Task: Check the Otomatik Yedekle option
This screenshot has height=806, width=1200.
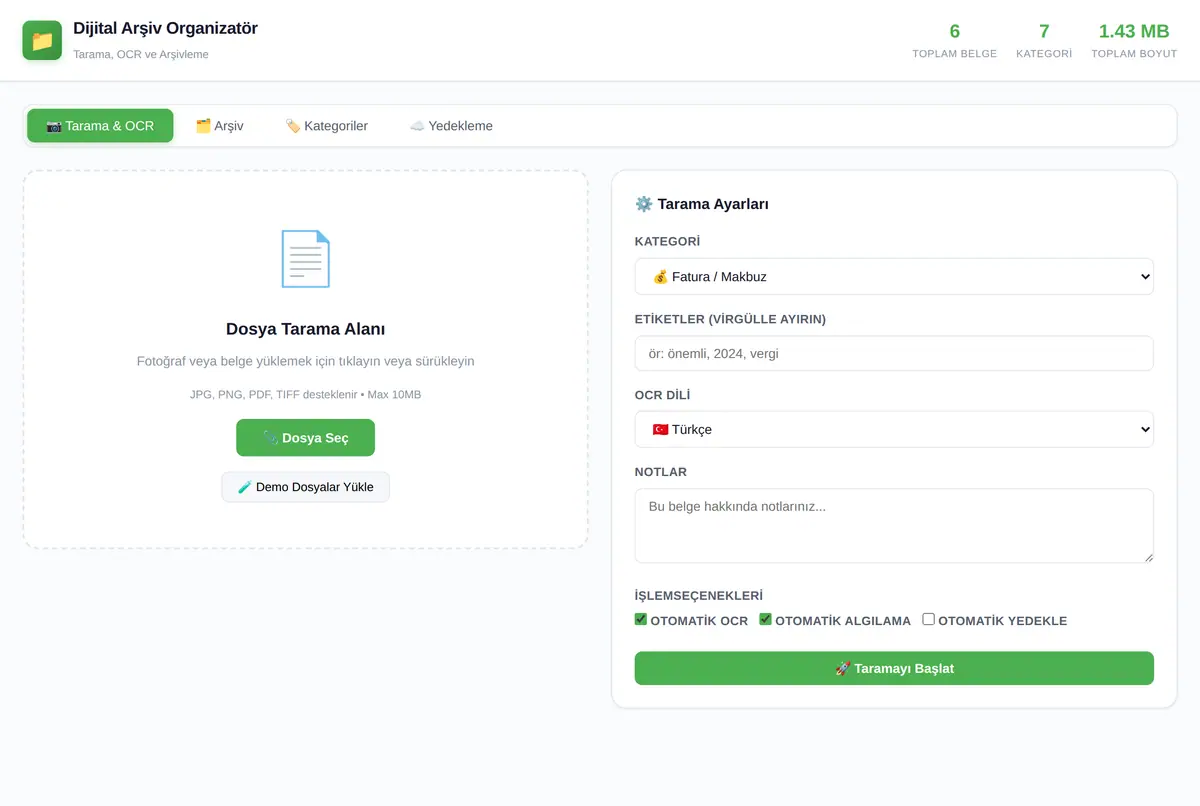Action: (929, 619)
